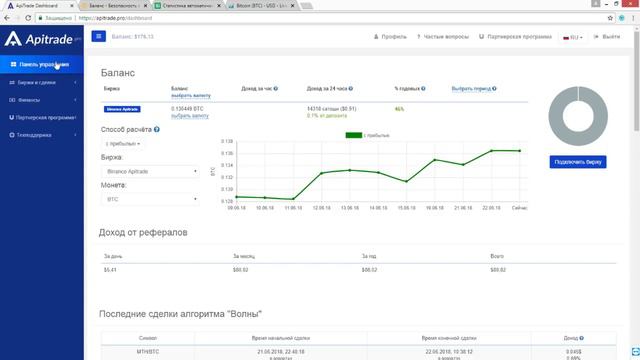
Task: Click the browser back arrow
Action: pyautogui.click(x=7, y=18)
